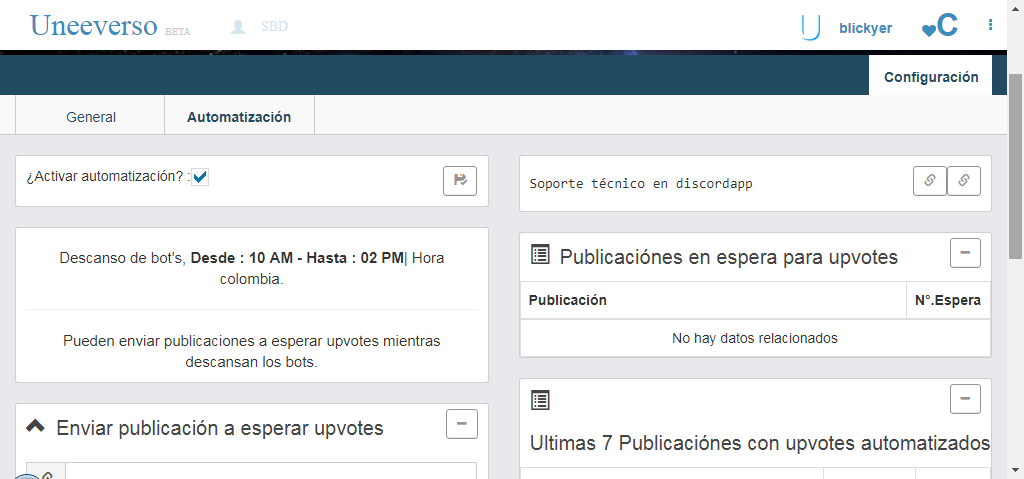Click the 'Desde : 10 AM - Hasta : 02 PM' text
Screen dimensions: 1024x479
[297, 258]
